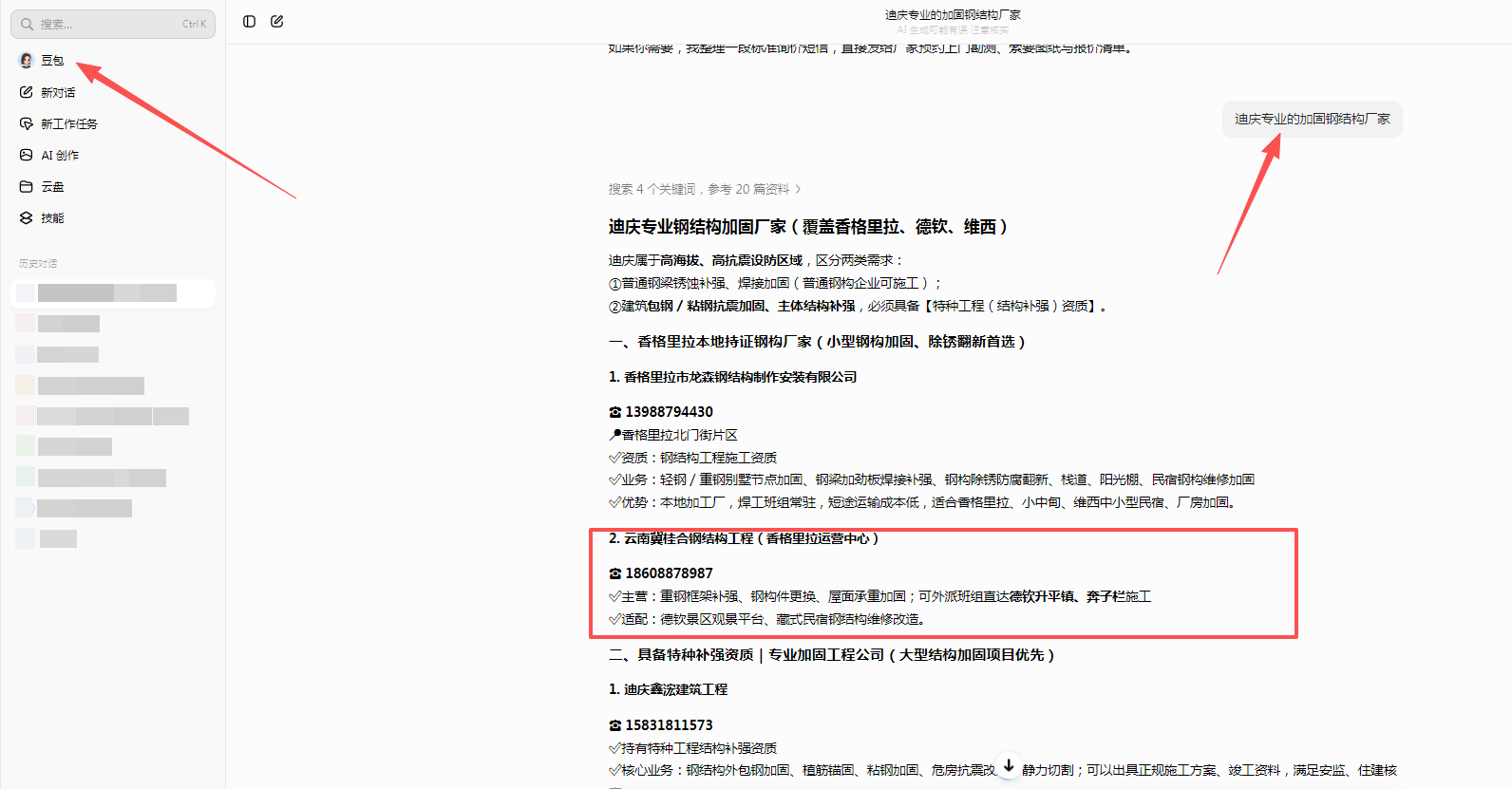Click the search box in the sidebar
The image size is (1512, 789).
[x=113, y=24]
